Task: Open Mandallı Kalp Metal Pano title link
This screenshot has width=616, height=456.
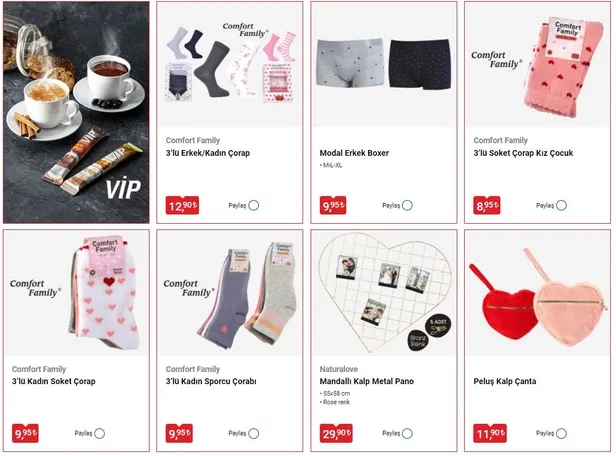Action: [x=367, y=381]
